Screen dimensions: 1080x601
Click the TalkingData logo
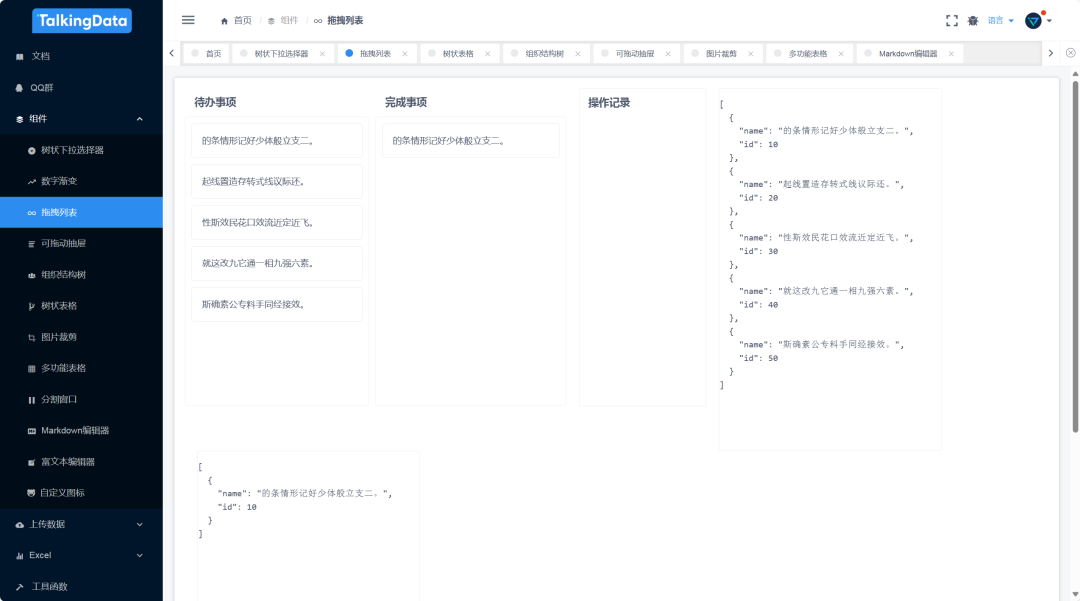coord(81,21)
